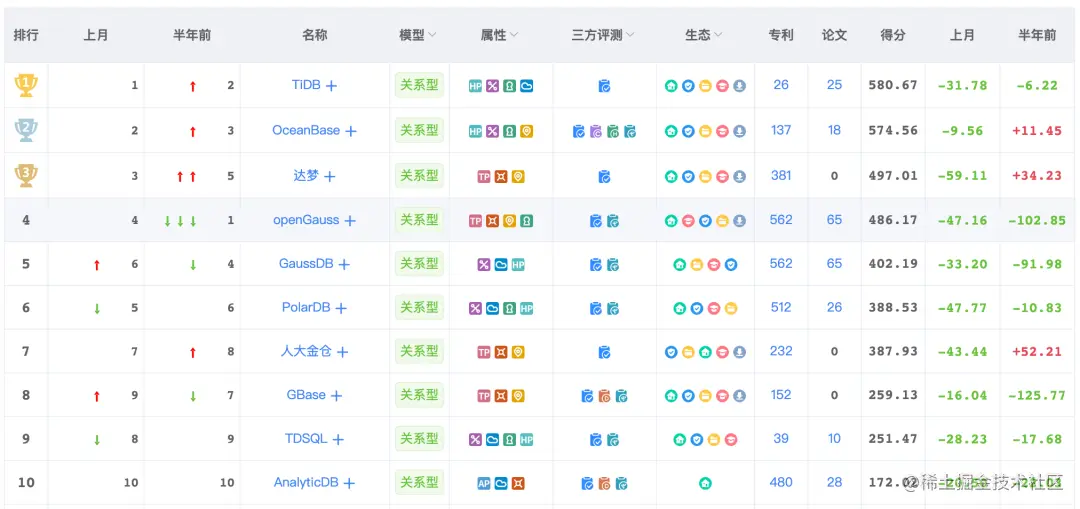Viewport: 1080px width, 509px height.
Task: Open the GaussDB database link
Action: click(306, 263)
